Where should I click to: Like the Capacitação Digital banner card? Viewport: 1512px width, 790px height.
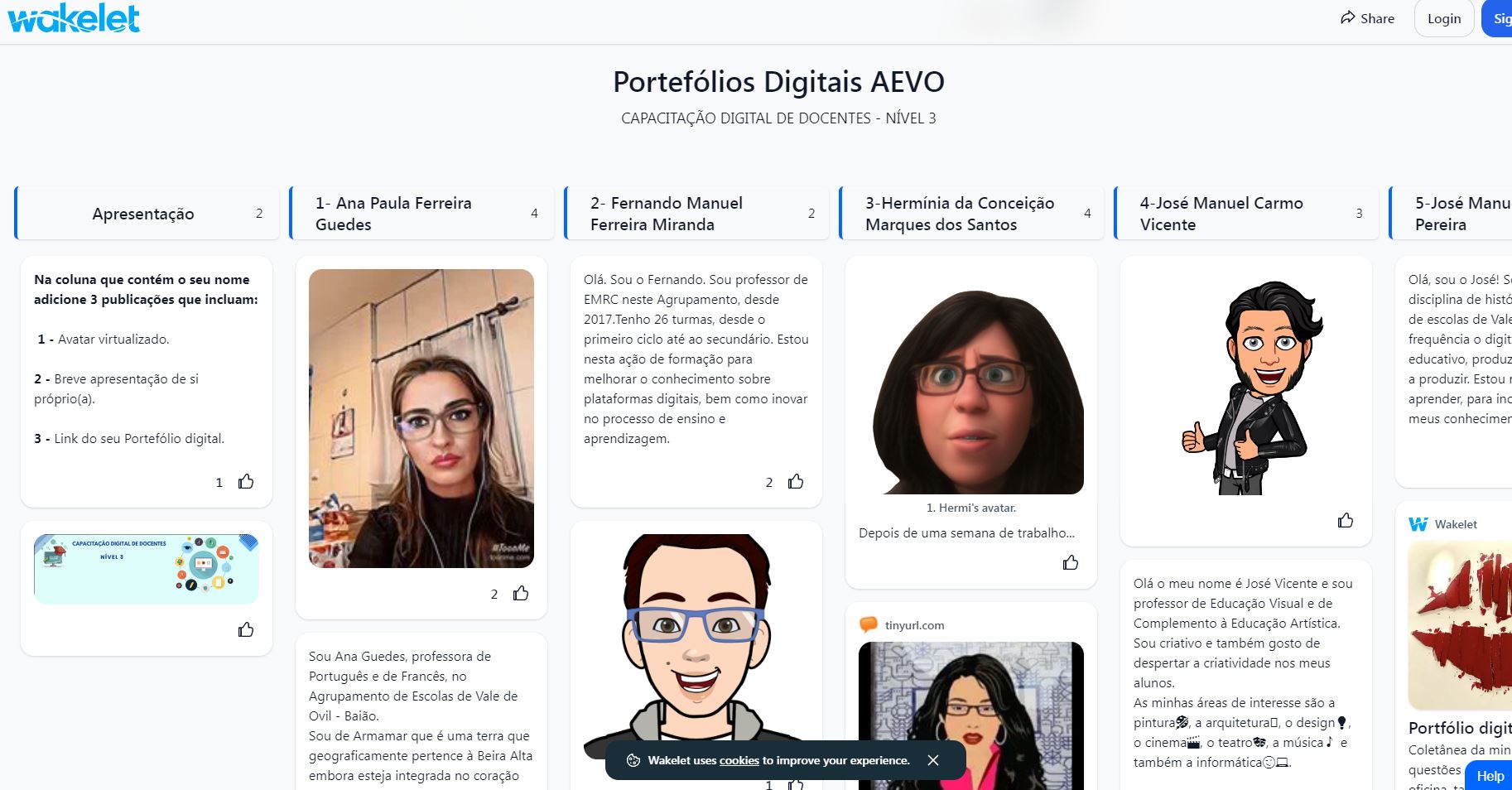pos(246,629)
